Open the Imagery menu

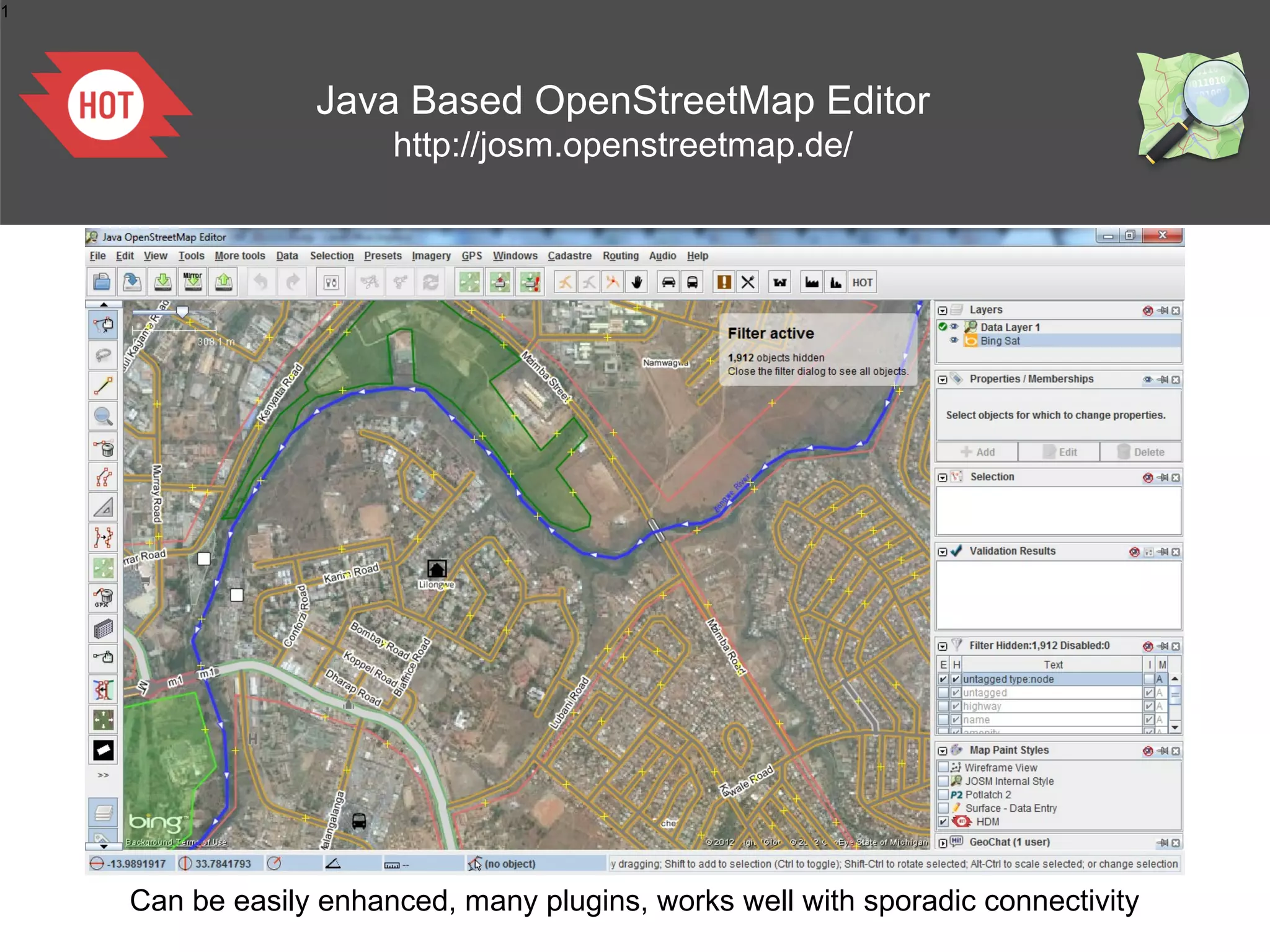click(431, 256)
